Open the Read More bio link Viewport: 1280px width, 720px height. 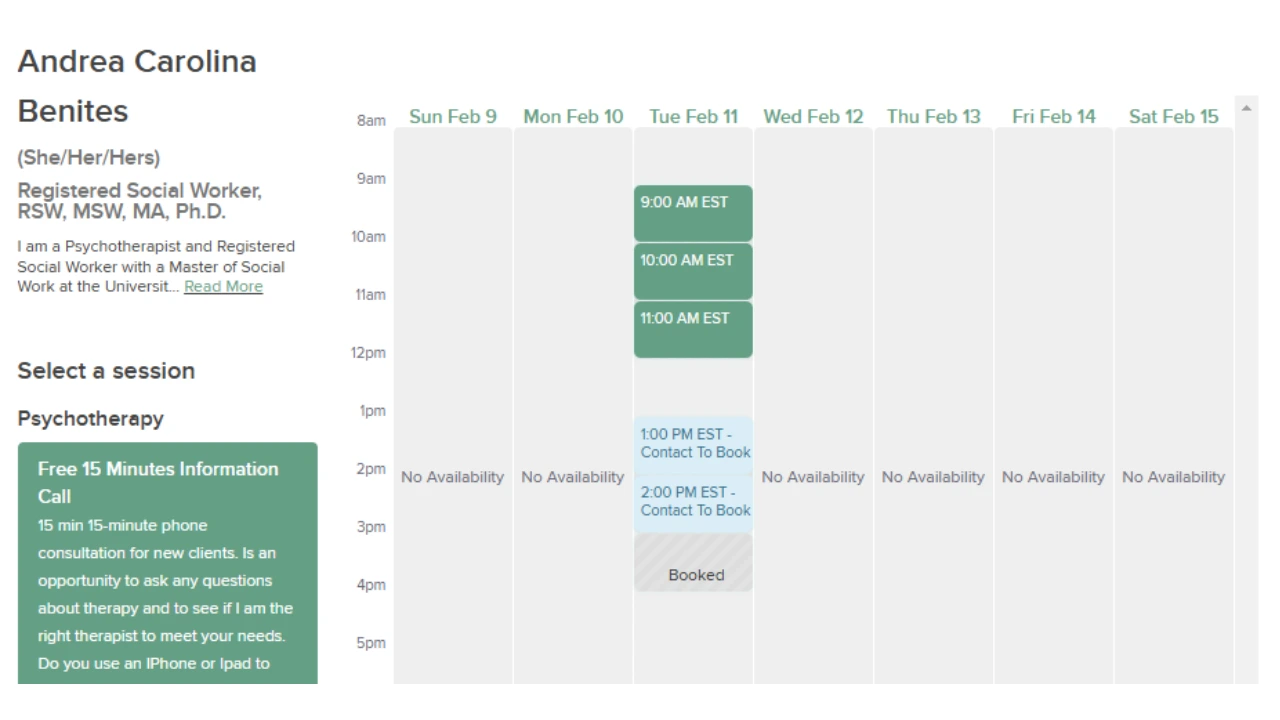tap(223, 287)
